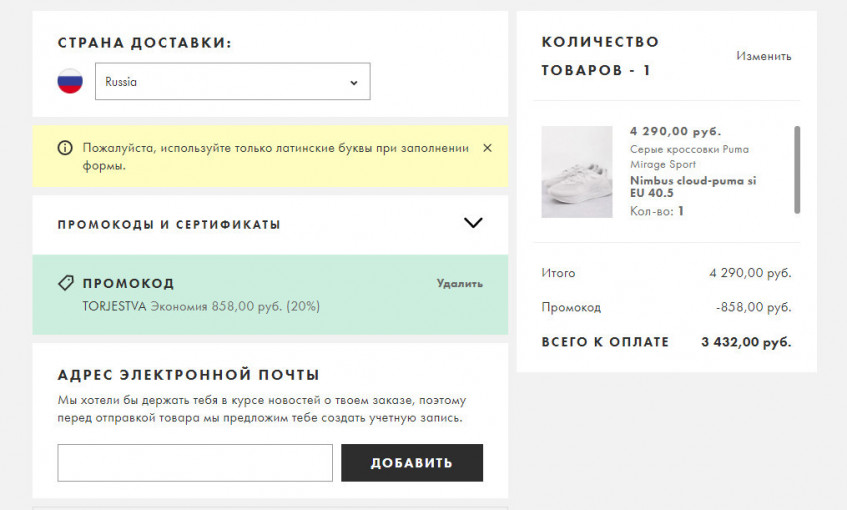Viewport: 847px width, 510px height.
Task: Expand the Промокоды и сертификаты section
Action: [169, 224]
